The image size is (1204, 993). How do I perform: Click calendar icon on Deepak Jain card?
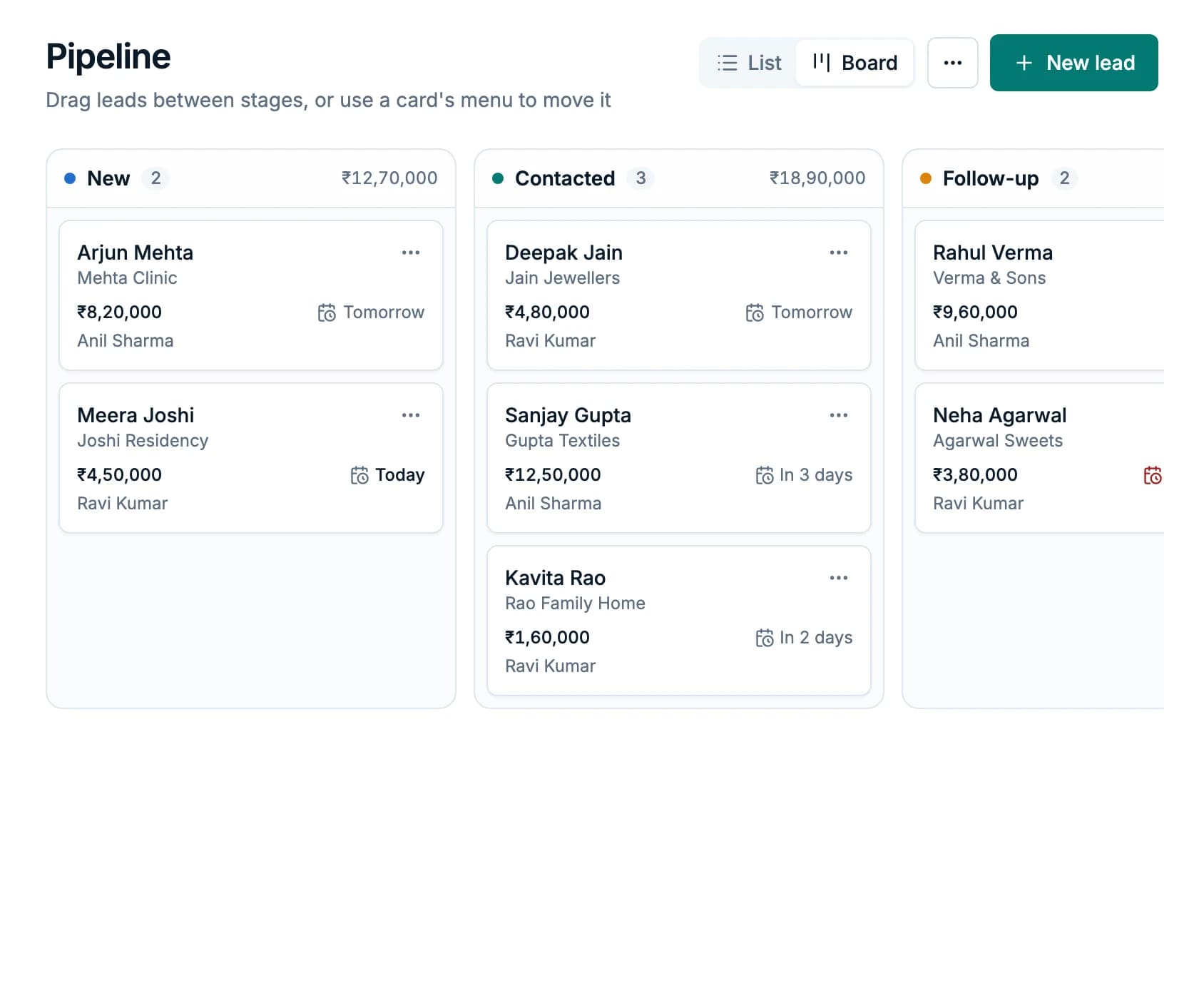tap(755, 312)
